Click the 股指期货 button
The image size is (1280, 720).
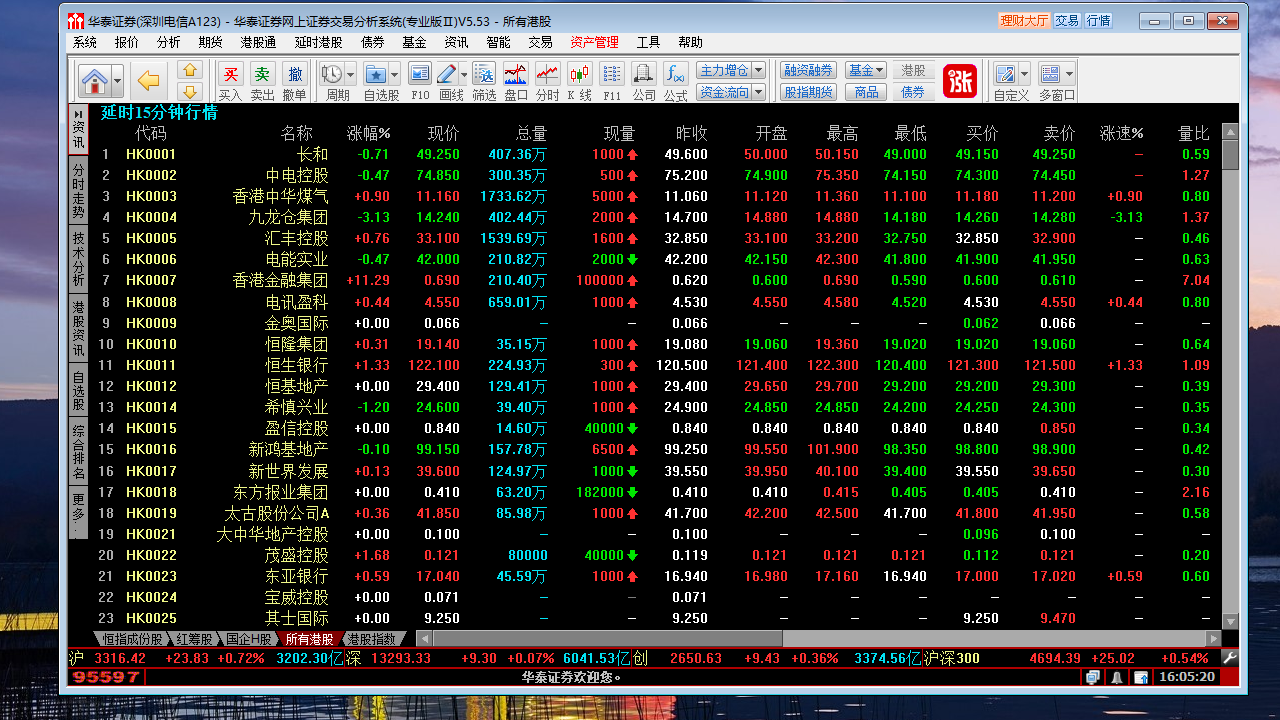click(808, 92)
